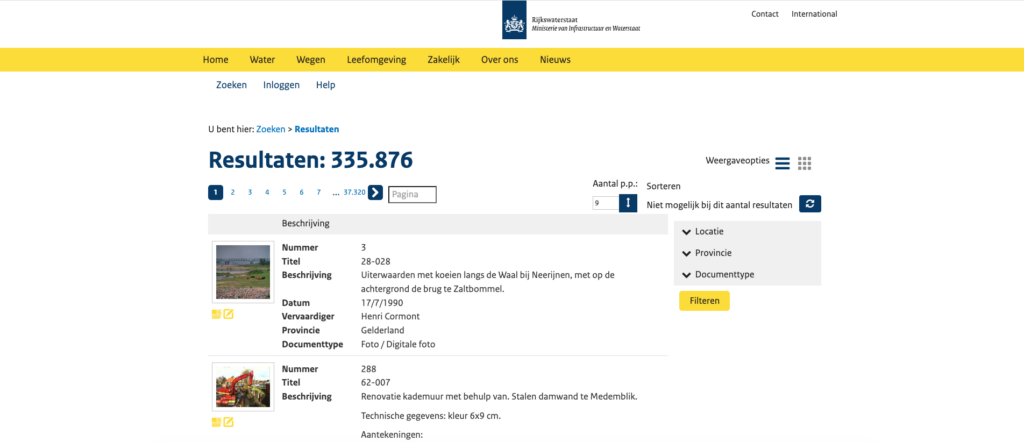Go to results page 2

pyautogui.click(x=233, y=192)
